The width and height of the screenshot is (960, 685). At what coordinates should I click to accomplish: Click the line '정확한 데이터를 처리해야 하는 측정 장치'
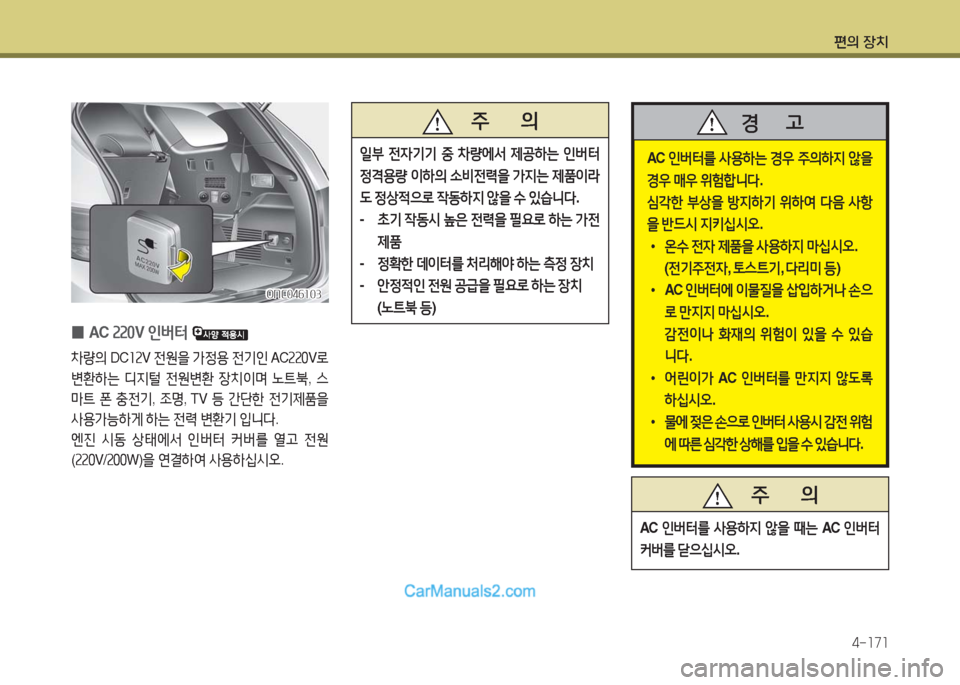pos(486,264)
